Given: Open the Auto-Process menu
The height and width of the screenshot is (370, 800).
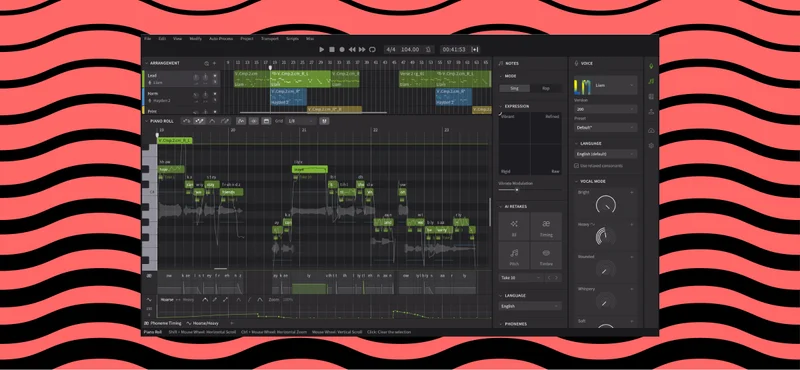Looking at the screenshot, I should click(x=221, y=39).
